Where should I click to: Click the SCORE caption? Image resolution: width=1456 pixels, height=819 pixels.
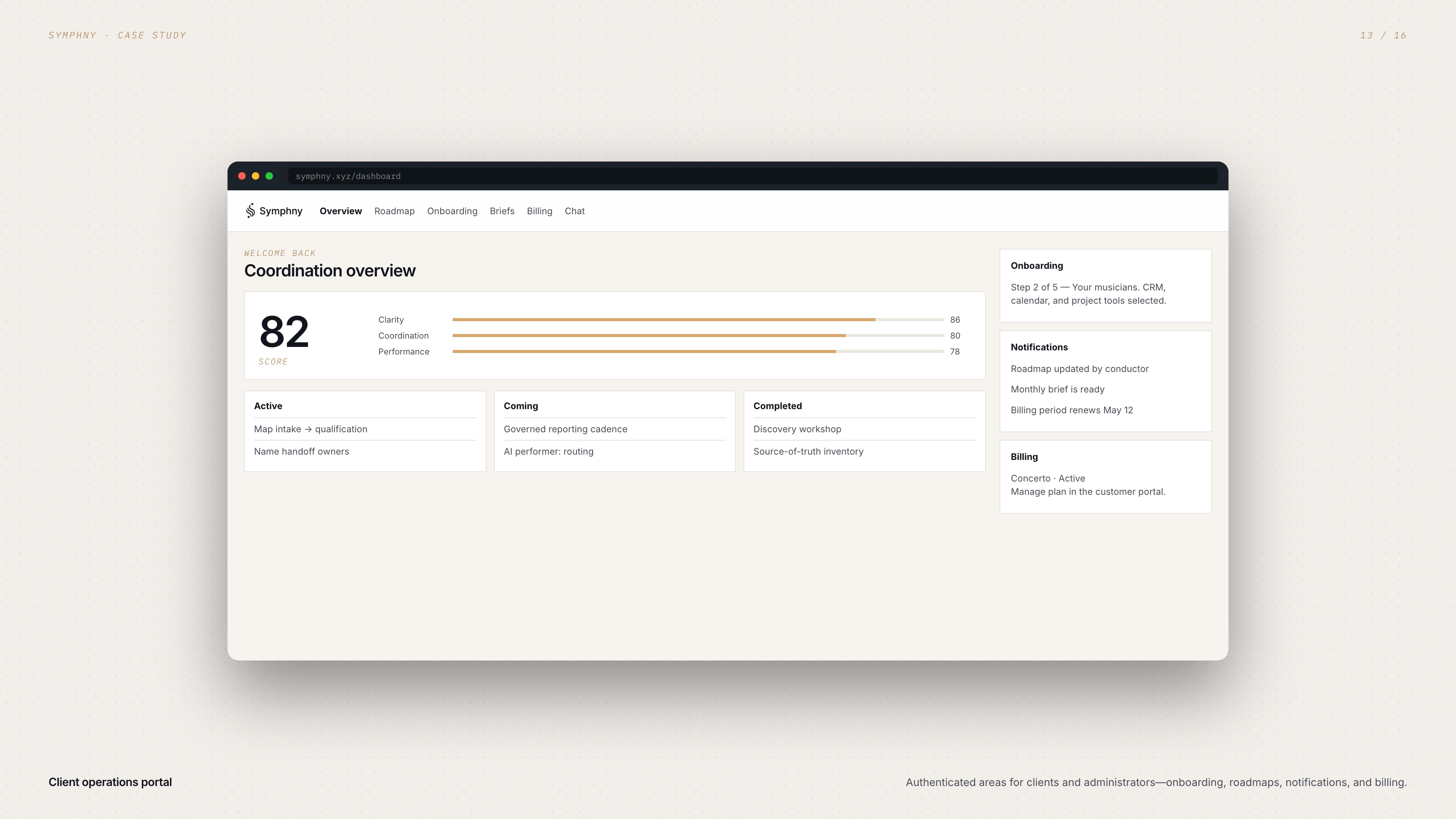tap(273, 362)
